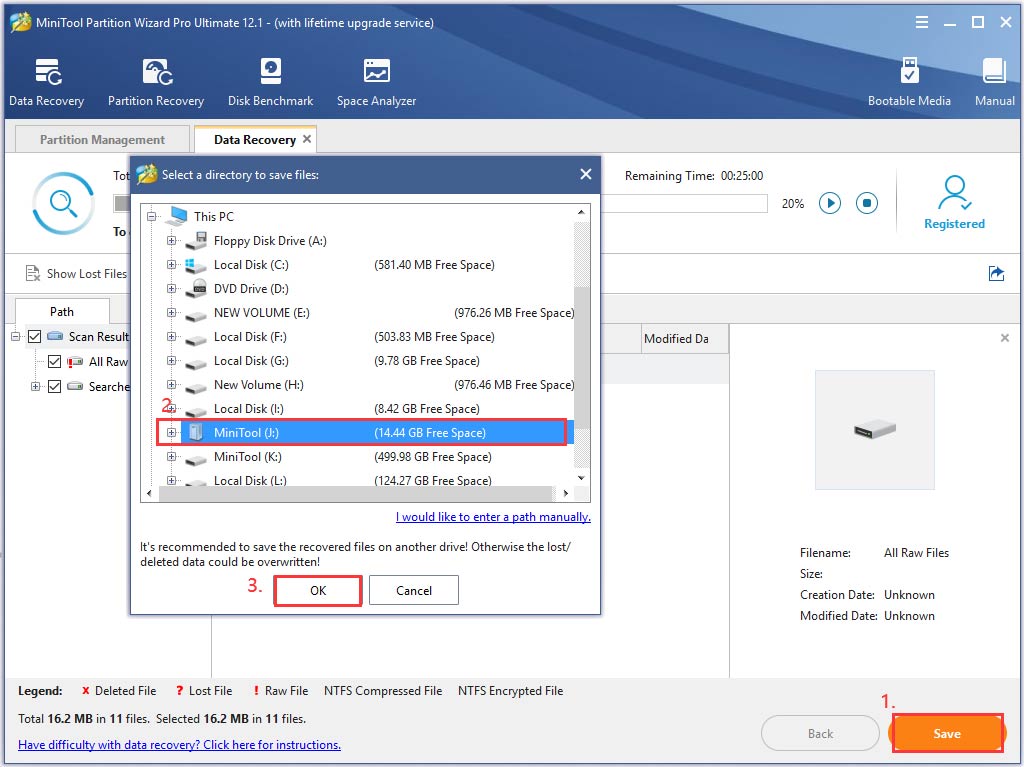Expand DVD Drive (D:) node

[x=171, y=289]
